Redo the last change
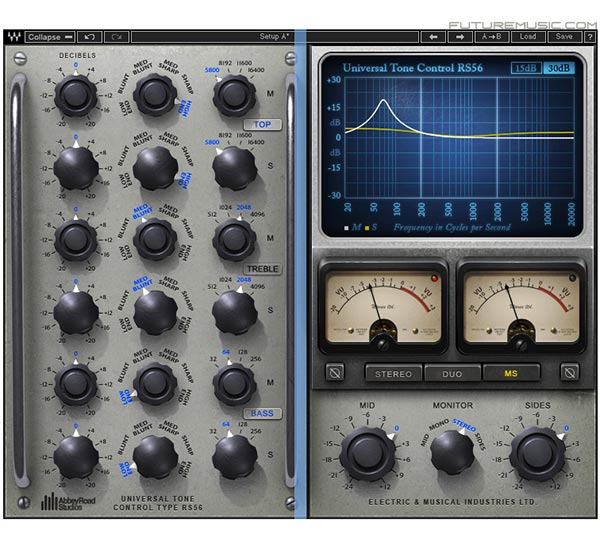 117,37
